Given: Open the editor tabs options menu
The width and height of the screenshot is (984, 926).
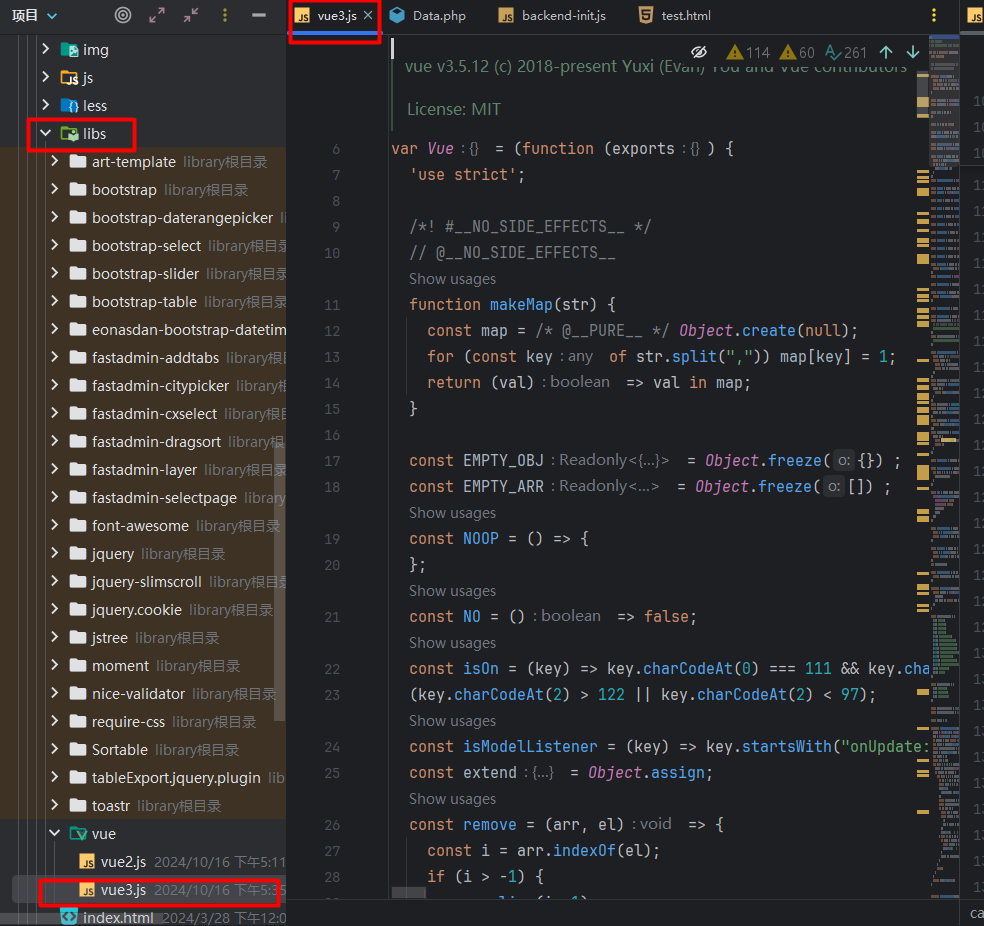Looking at the screenshot, I should 934,15.
